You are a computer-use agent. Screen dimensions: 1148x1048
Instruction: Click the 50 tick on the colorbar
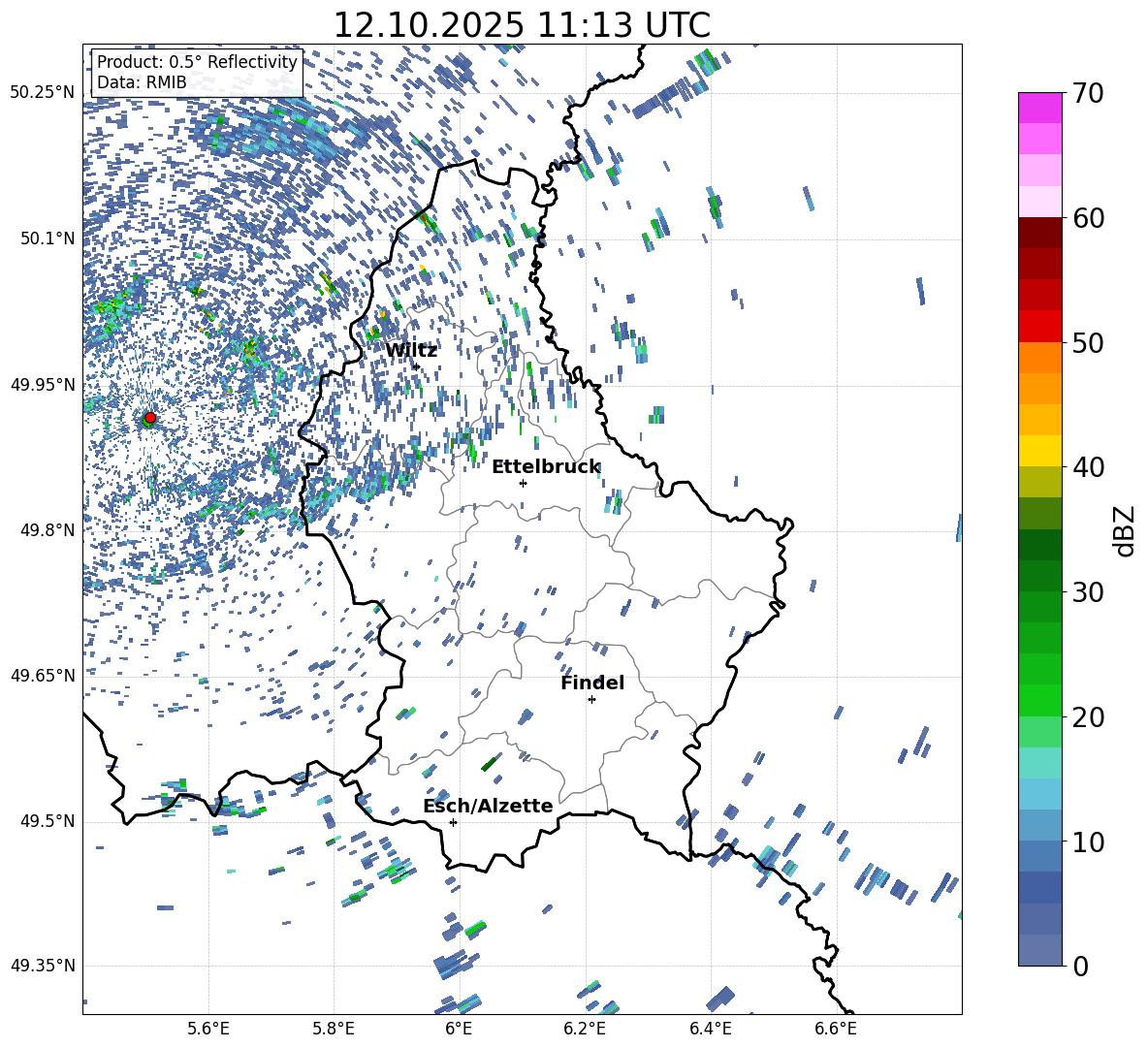coord(1088,342)
